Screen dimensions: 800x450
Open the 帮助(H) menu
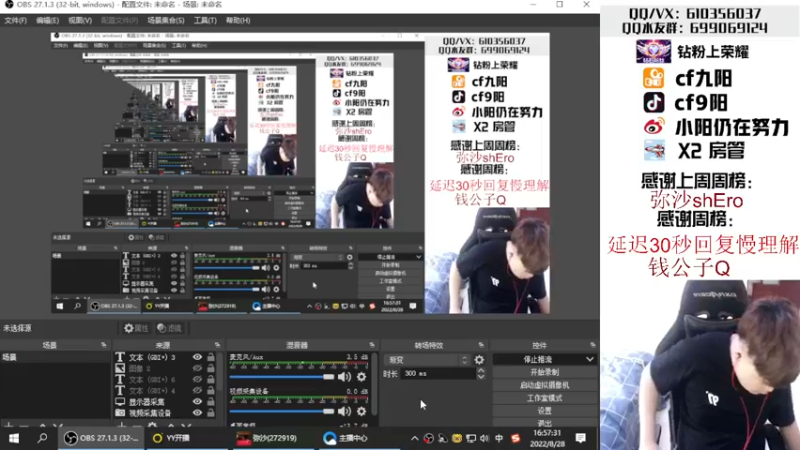click(238, 20)
